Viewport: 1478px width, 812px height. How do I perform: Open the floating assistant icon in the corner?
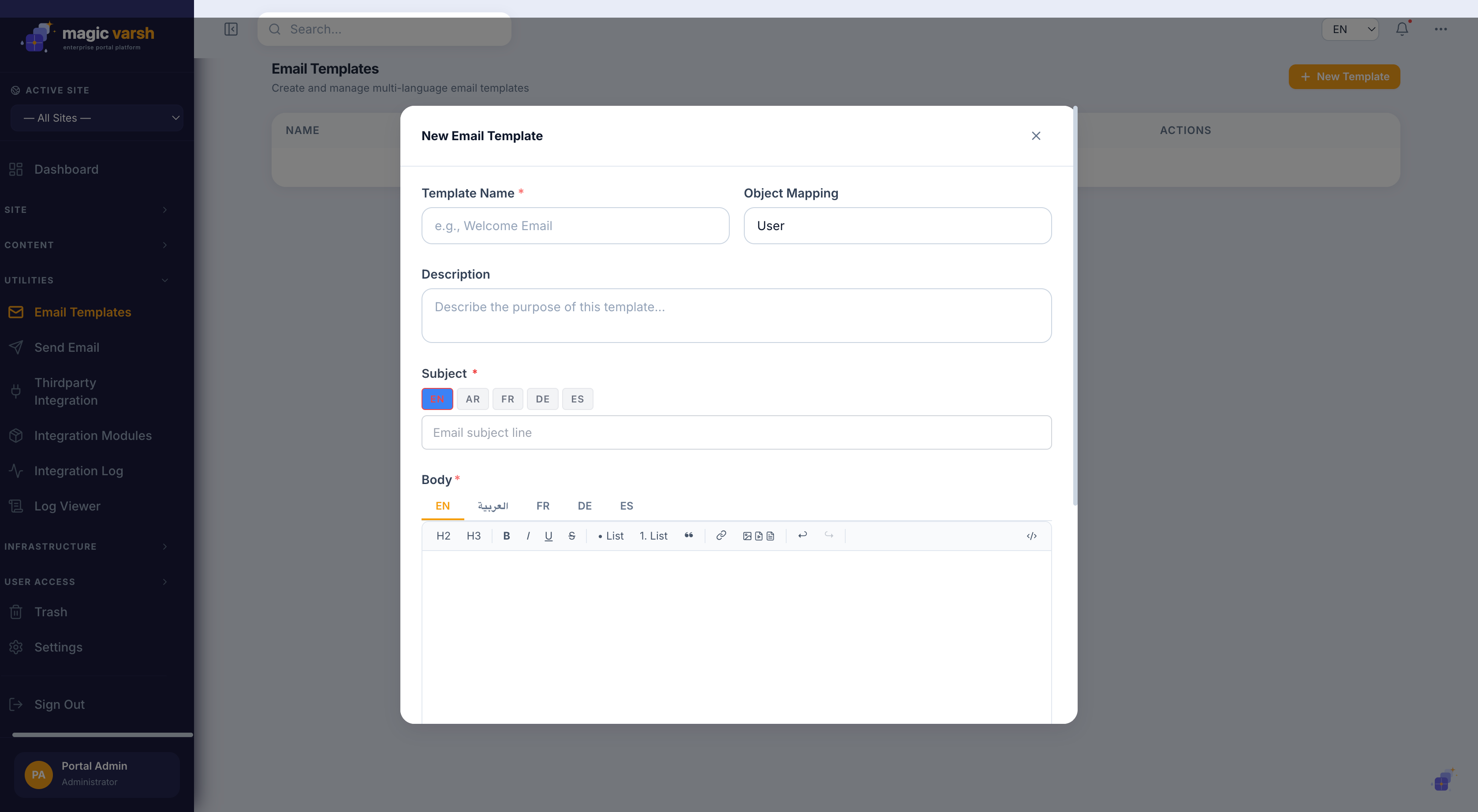[1443, 780]
